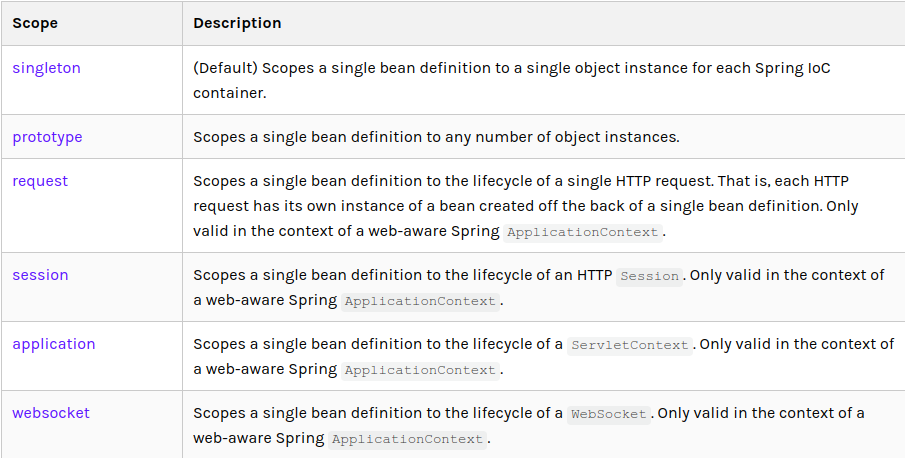The height and width of the screenshot is (458, 905).
Task: Click the WebSocket code label
Action: tap(608, 414)
